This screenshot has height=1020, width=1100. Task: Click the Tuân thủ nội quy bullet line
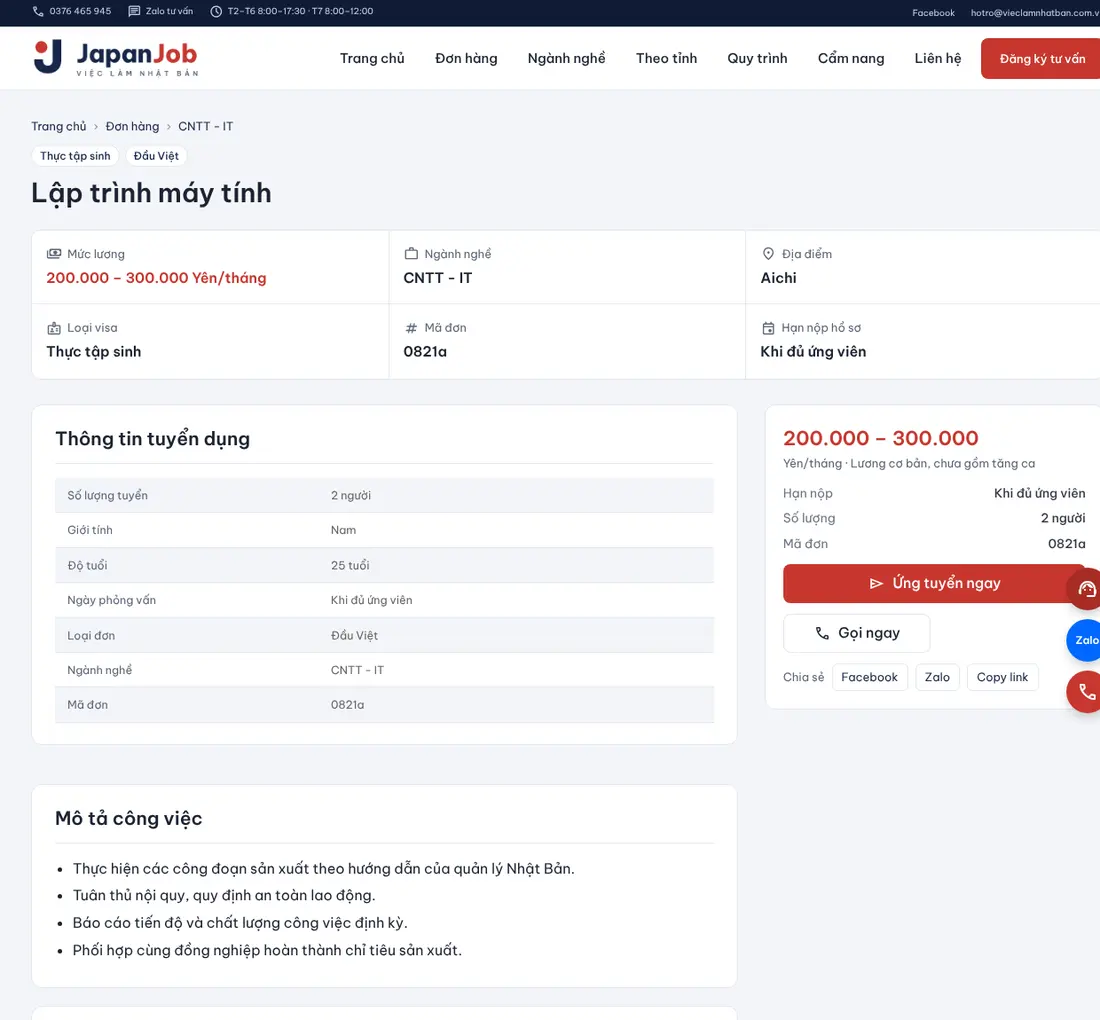coord(224,895)
